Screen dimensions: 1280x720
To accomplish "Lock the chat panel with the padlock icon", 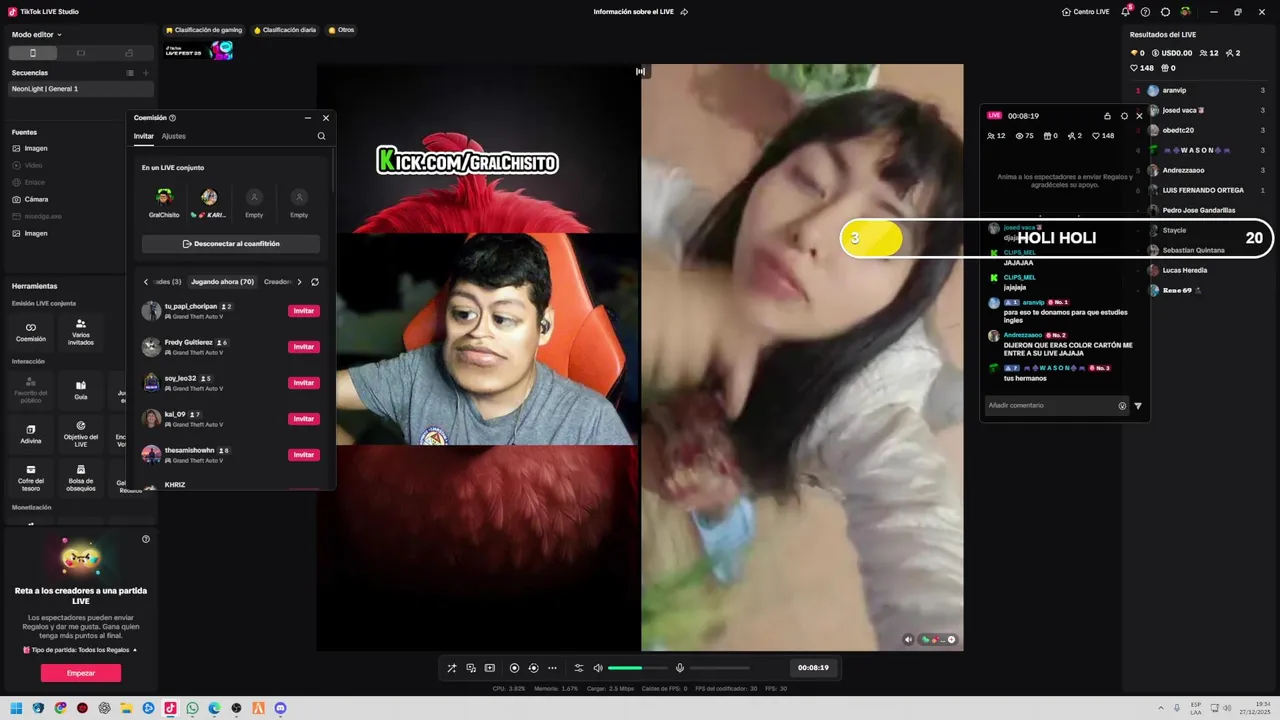I will (1107, 116).
